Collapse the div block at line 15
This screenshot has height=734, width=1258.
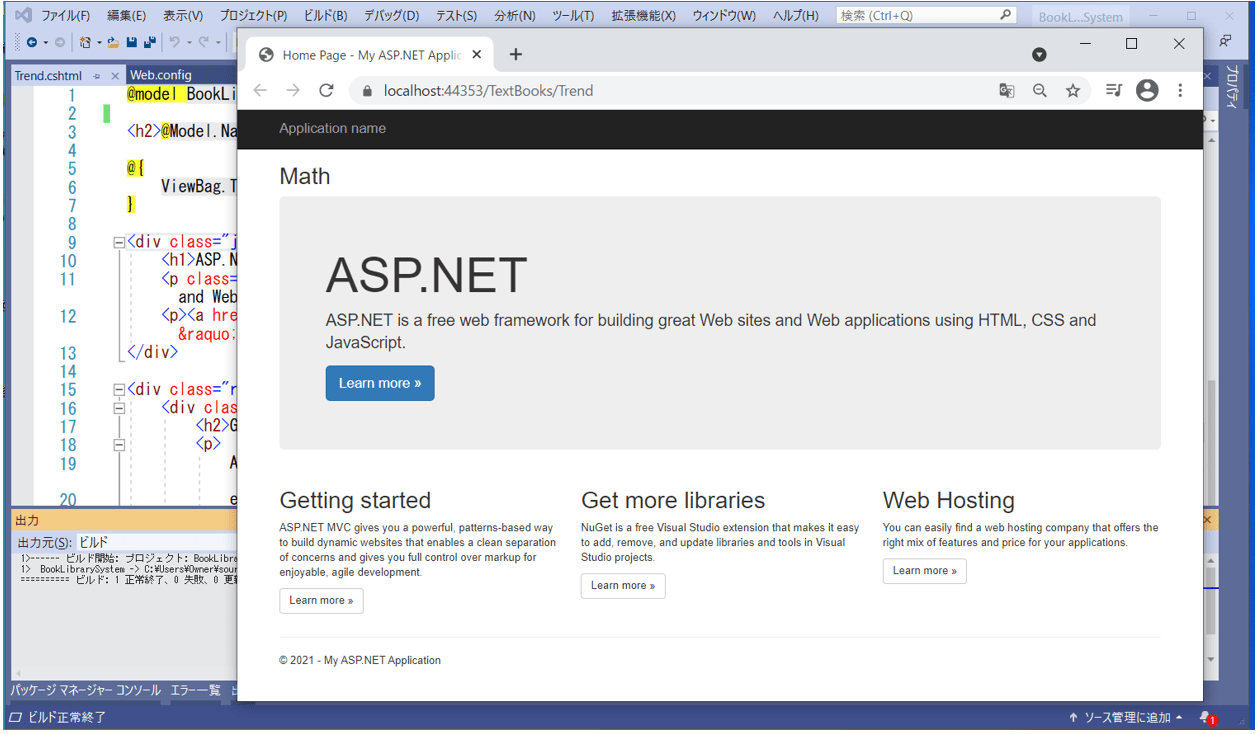coord(119,390)
